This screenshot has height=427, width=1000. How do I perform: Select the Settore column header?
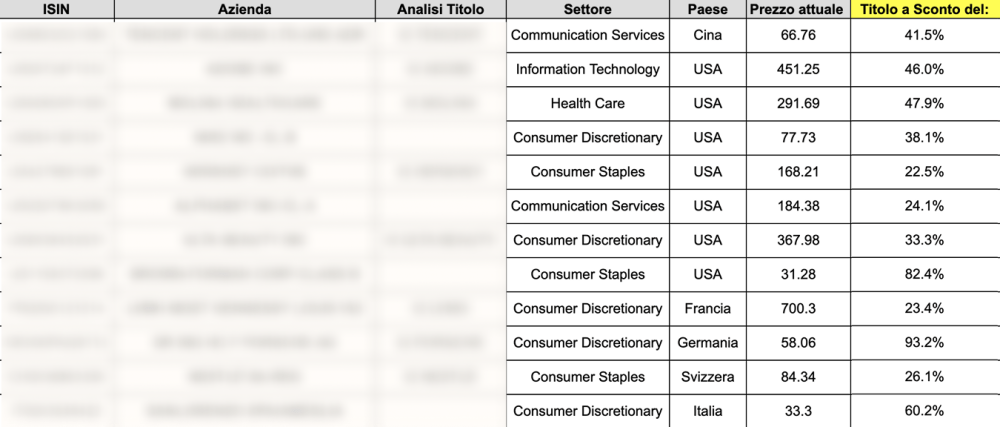[587, 10]
